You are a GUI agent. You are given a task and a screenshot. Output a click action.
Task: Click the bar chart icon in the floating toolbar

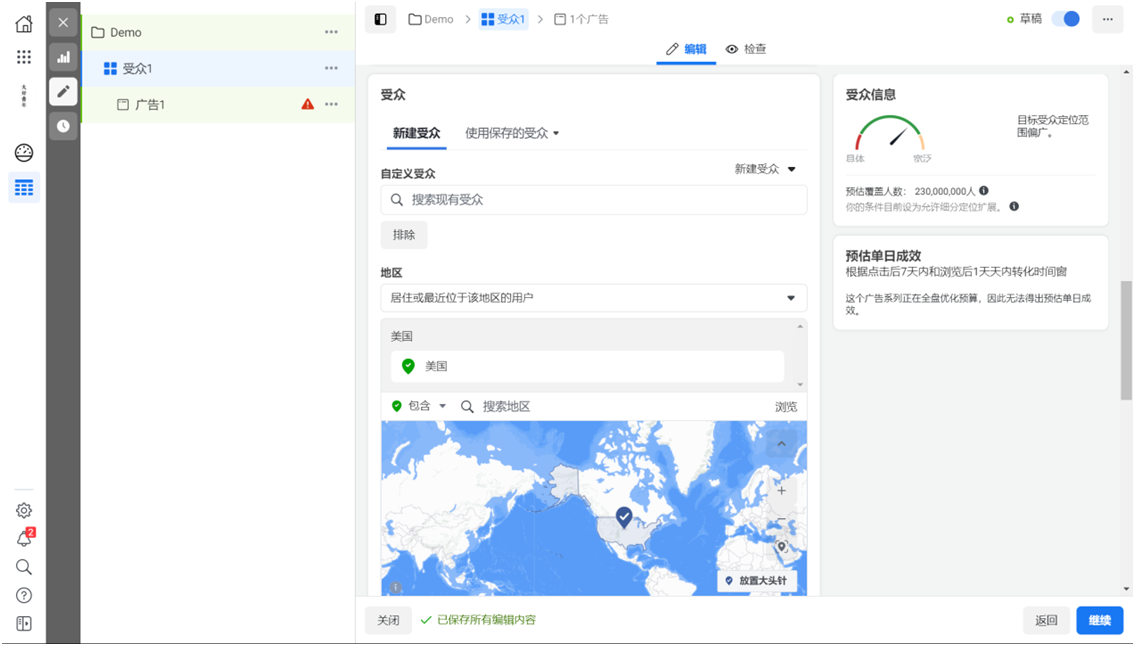click(62, 57)
